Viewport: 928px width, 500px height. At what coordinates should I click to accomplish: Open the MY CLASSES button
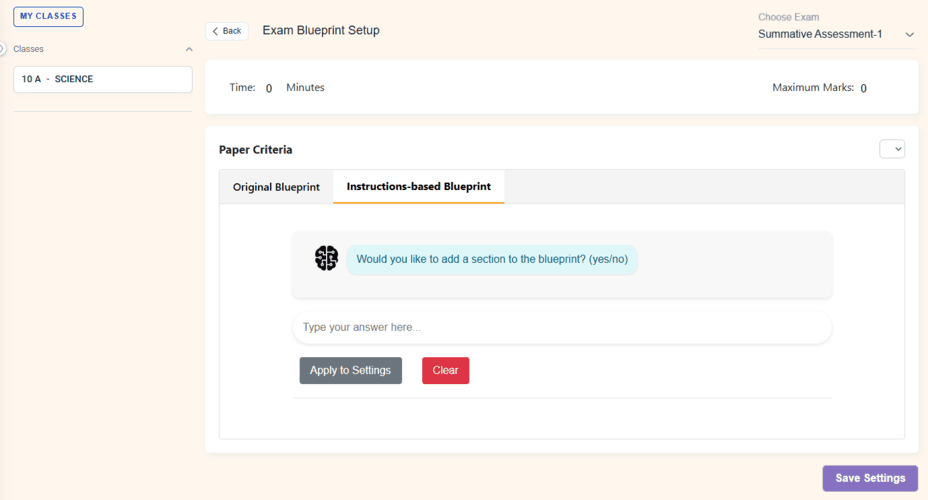48,16
